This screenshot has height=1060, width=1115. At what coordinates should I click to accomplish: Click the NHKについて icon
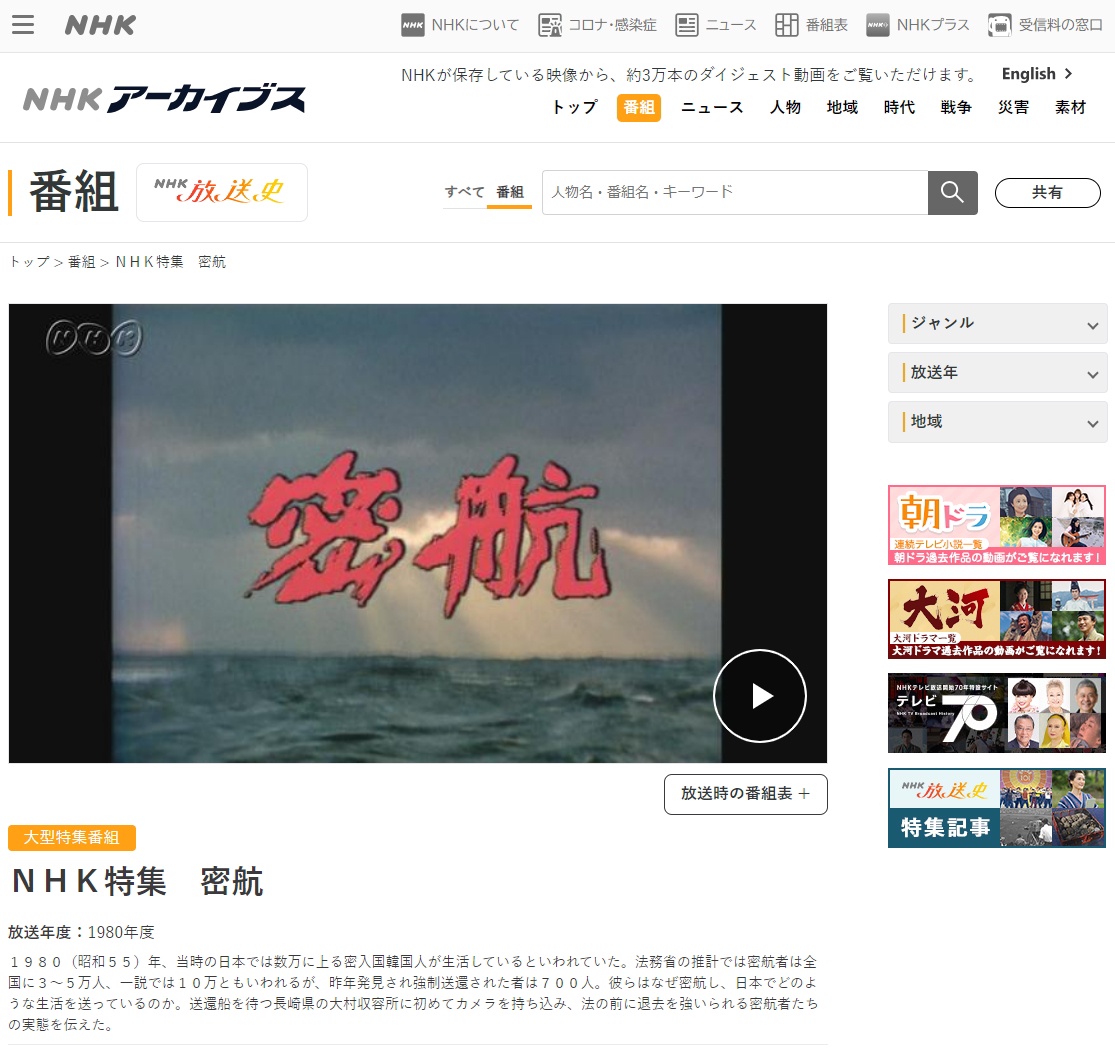412,25
